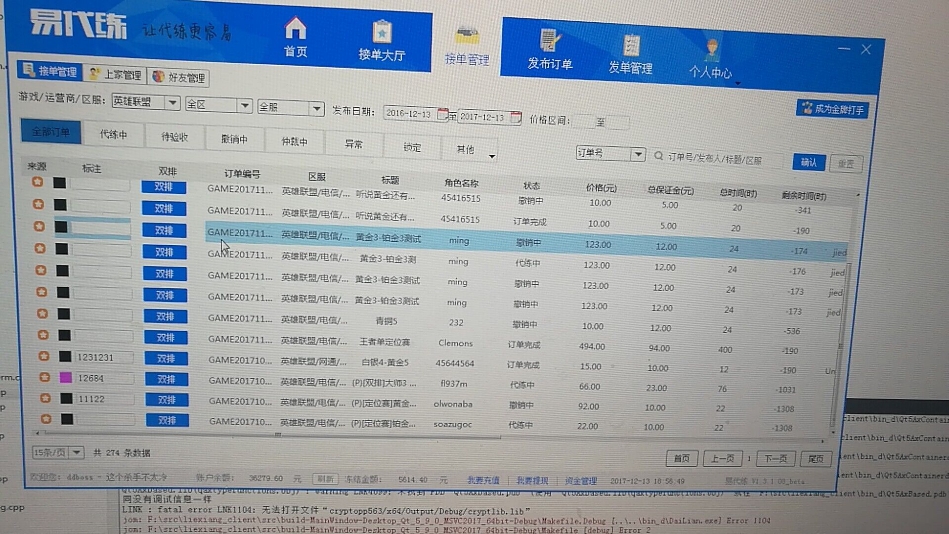949x534 pixels.
Task: Open the 我要提现 link
Action: [532, 481]
